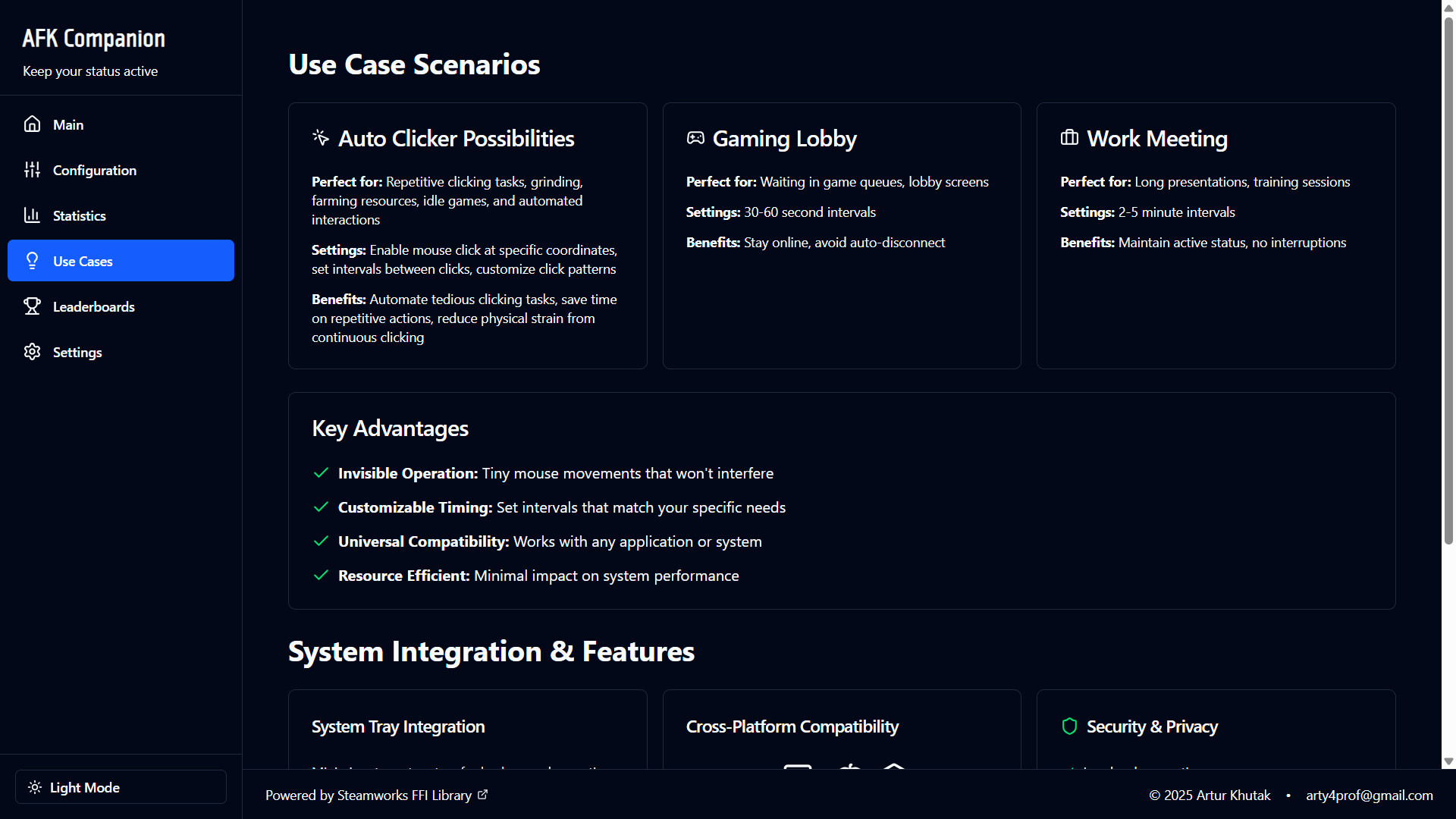The width and height of the screenshot is (1456, 819).
Task: Click the Leaderboards trophy icon
Action: coord(32,306)
